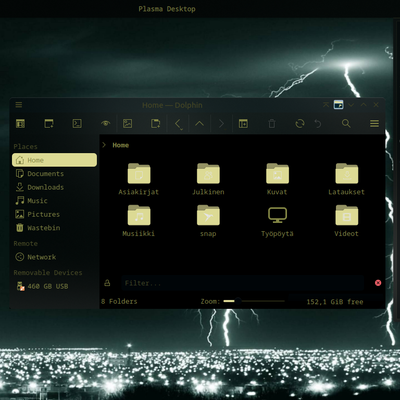Expand the breadcrumb chevron before Home
The image size is (400, 400).
104,145
